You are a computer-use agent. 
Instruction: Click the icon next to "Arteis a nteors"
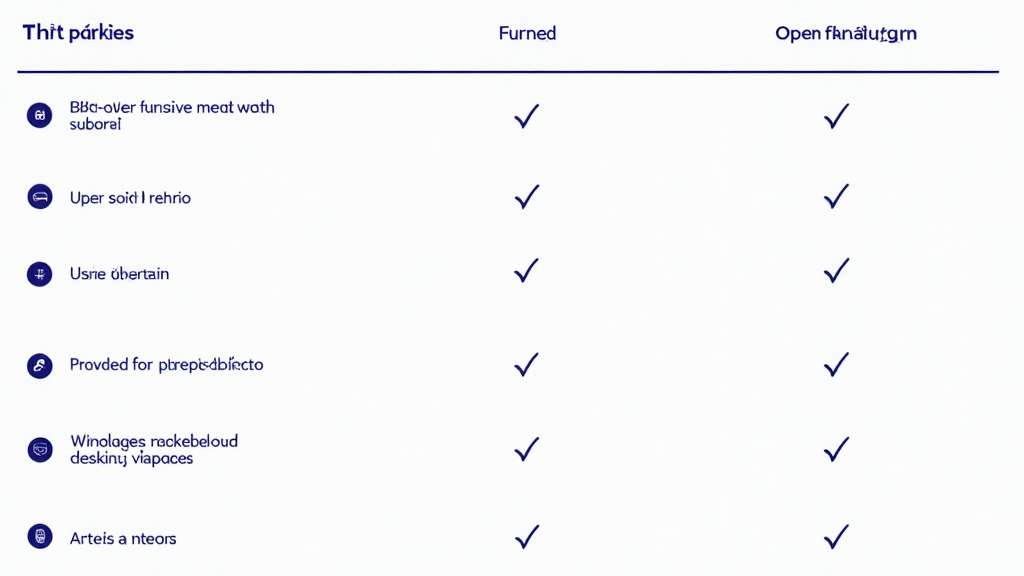coord(39,538)
